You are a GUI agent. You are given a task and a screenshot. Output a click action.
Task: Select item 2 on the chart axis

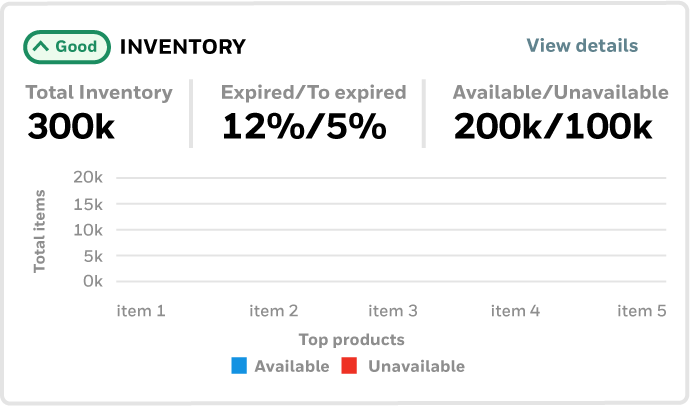pos(273,311)
